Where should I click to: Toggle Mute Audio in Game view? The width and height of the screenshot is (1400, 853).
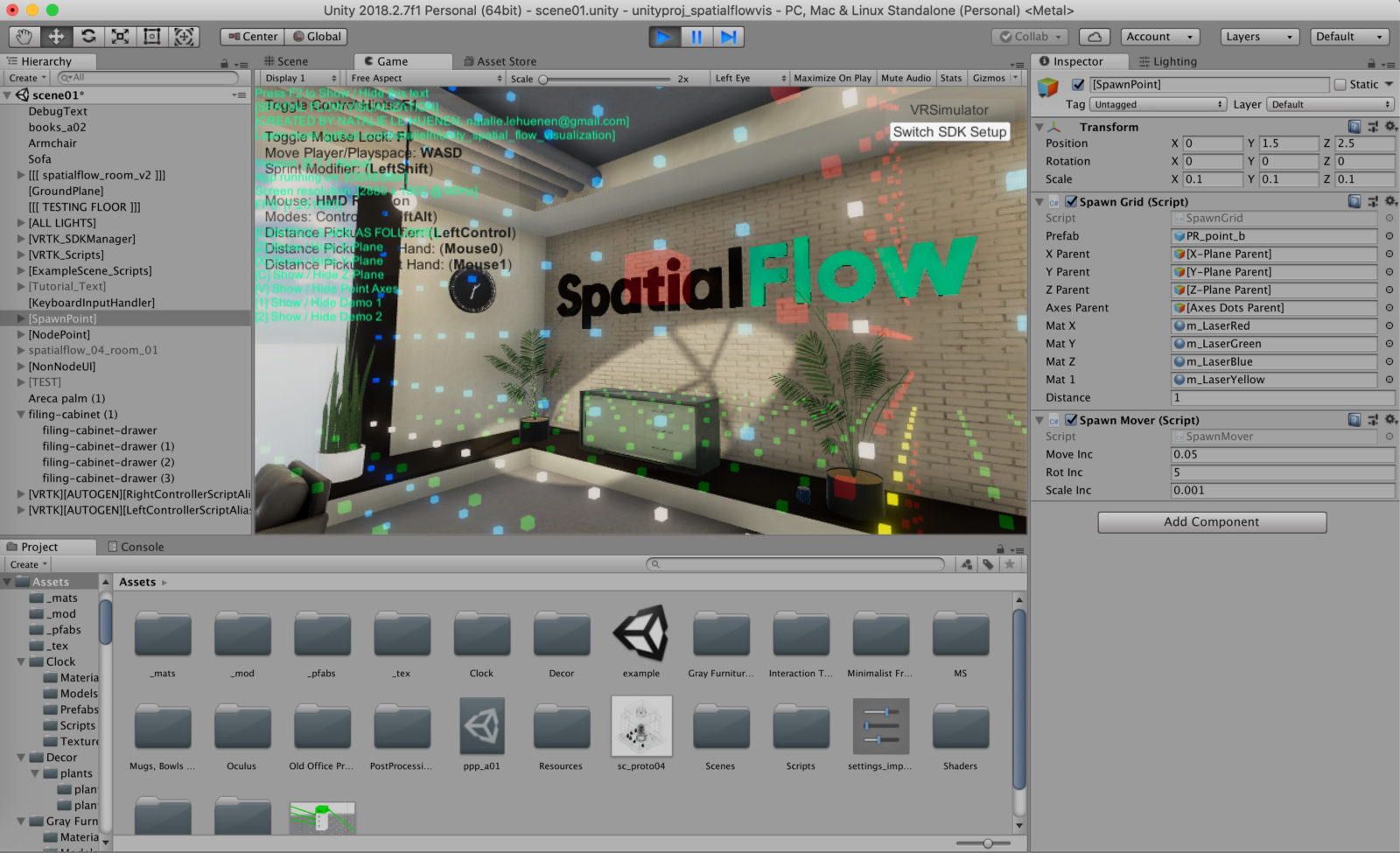click(x=906, y=78)
